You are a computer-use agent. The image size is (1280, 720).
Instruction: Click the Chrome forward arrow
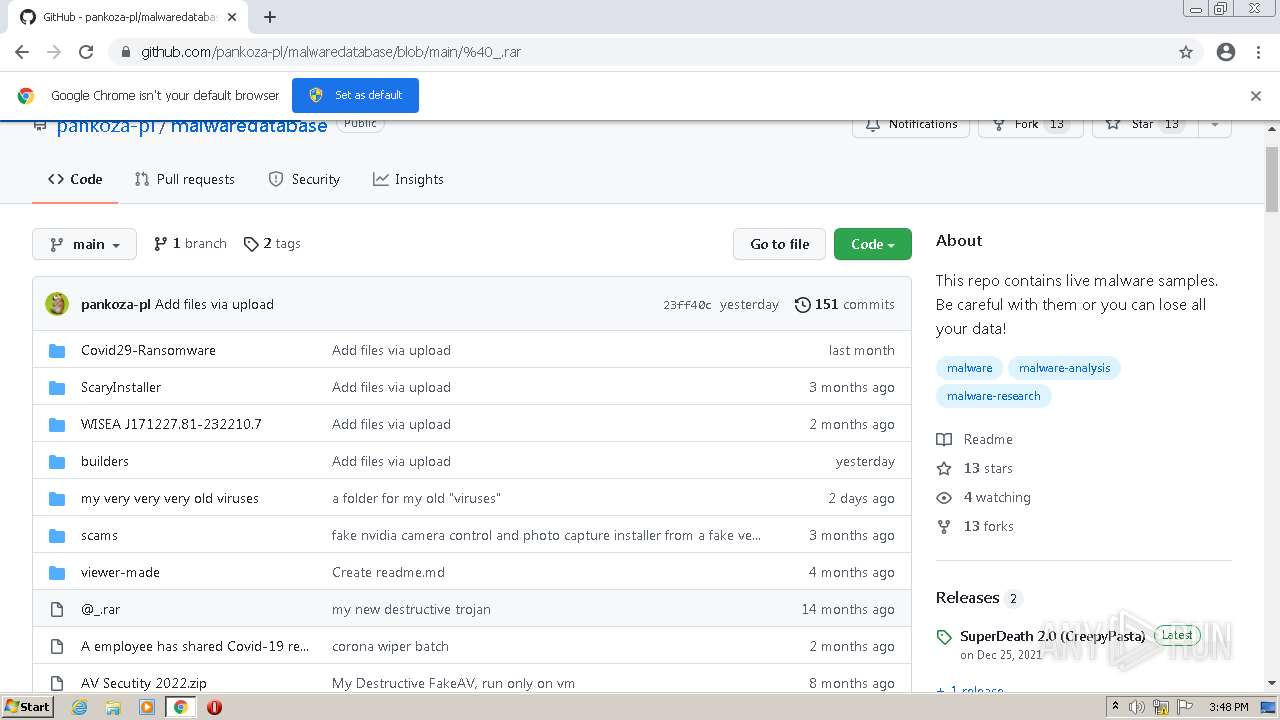54,52
